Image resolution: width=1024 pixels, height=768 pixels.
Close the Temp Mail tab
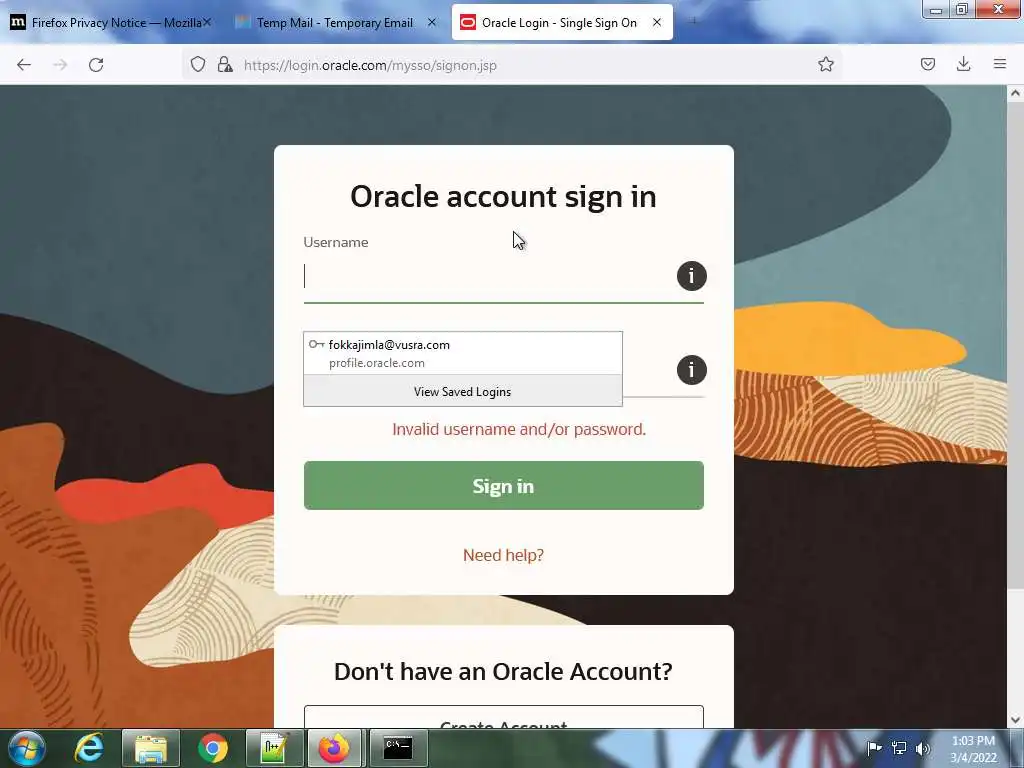432,22
